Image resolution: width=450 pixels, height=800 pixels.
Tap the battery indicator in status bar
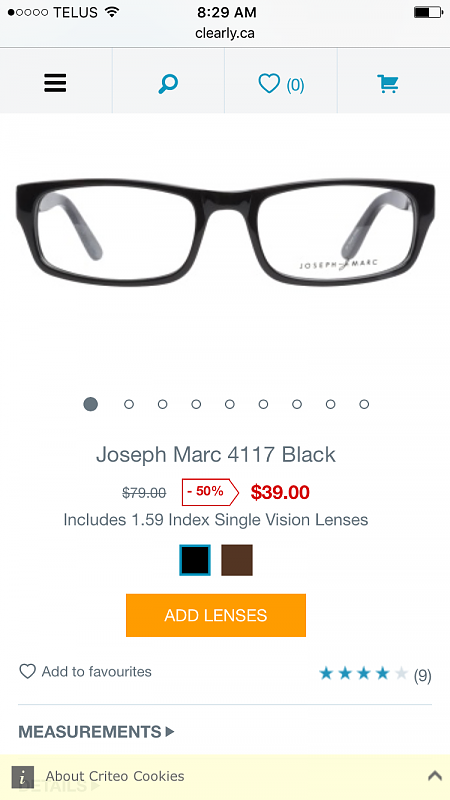(429, 12)
